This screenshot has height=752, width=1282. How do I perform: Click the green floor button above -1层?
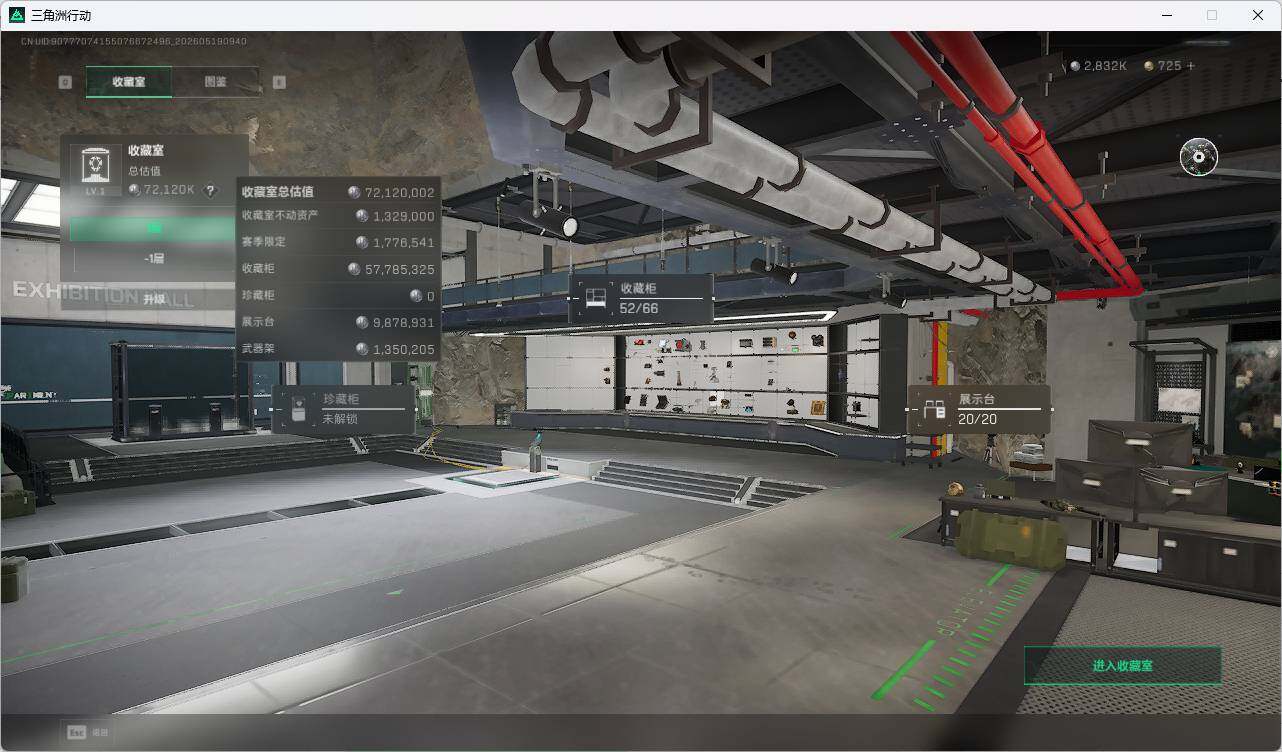tap(153, 229)
